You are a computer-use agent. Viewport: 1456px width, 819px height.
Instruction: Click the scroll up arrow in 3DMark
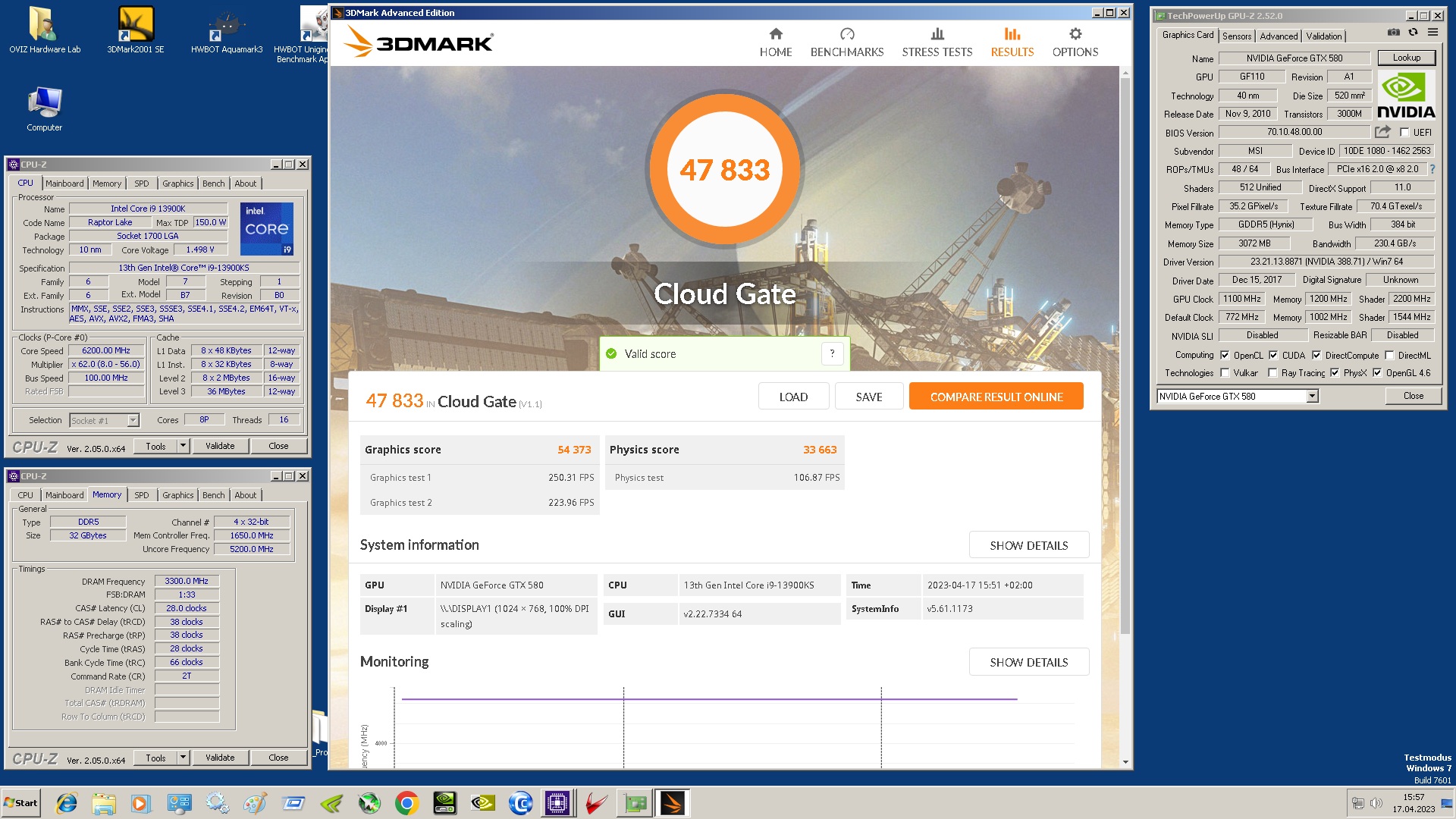pyautogui.click(x=1125, y=73)
